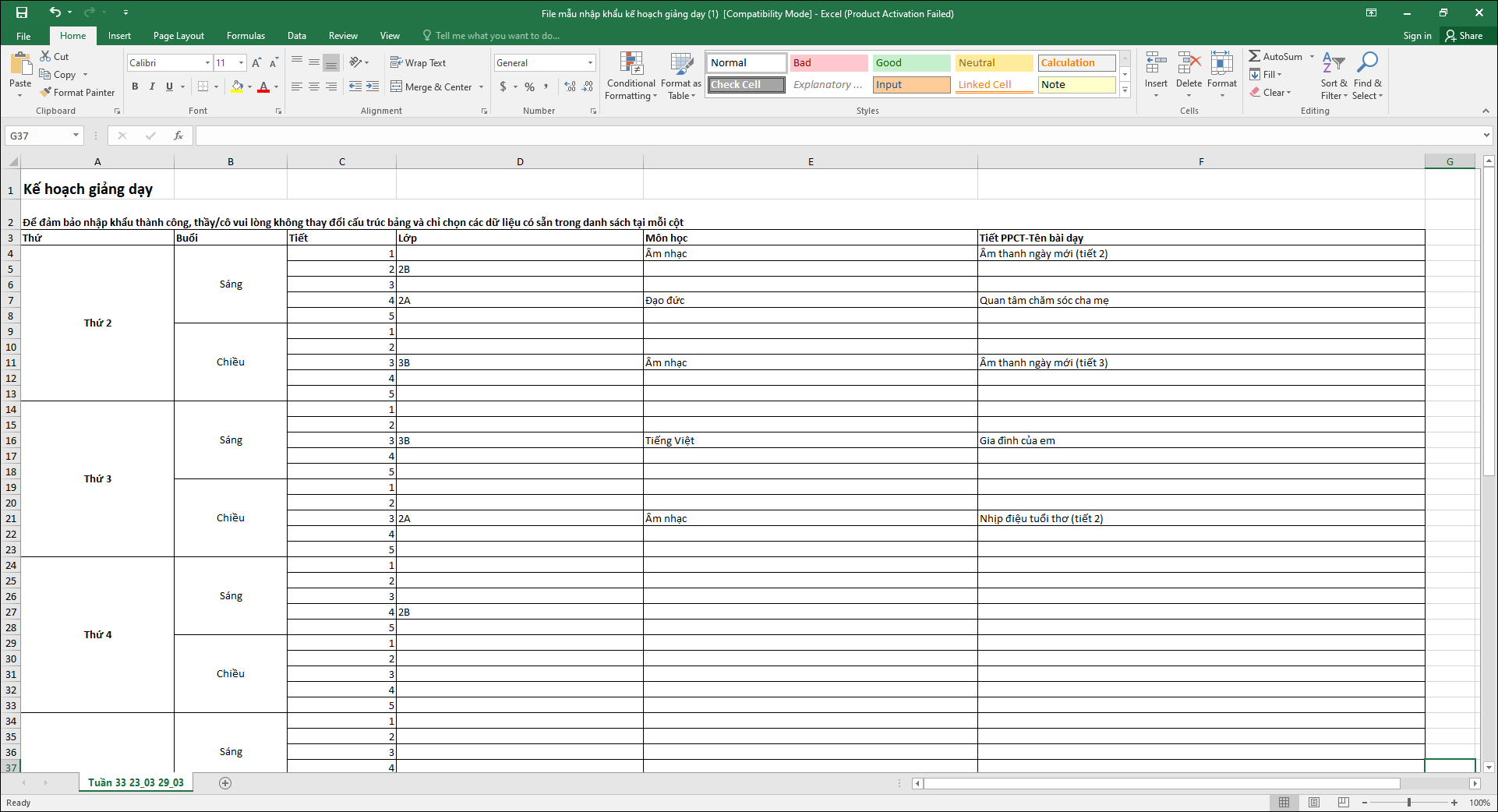Switch to the Page Layout tab

178,36
